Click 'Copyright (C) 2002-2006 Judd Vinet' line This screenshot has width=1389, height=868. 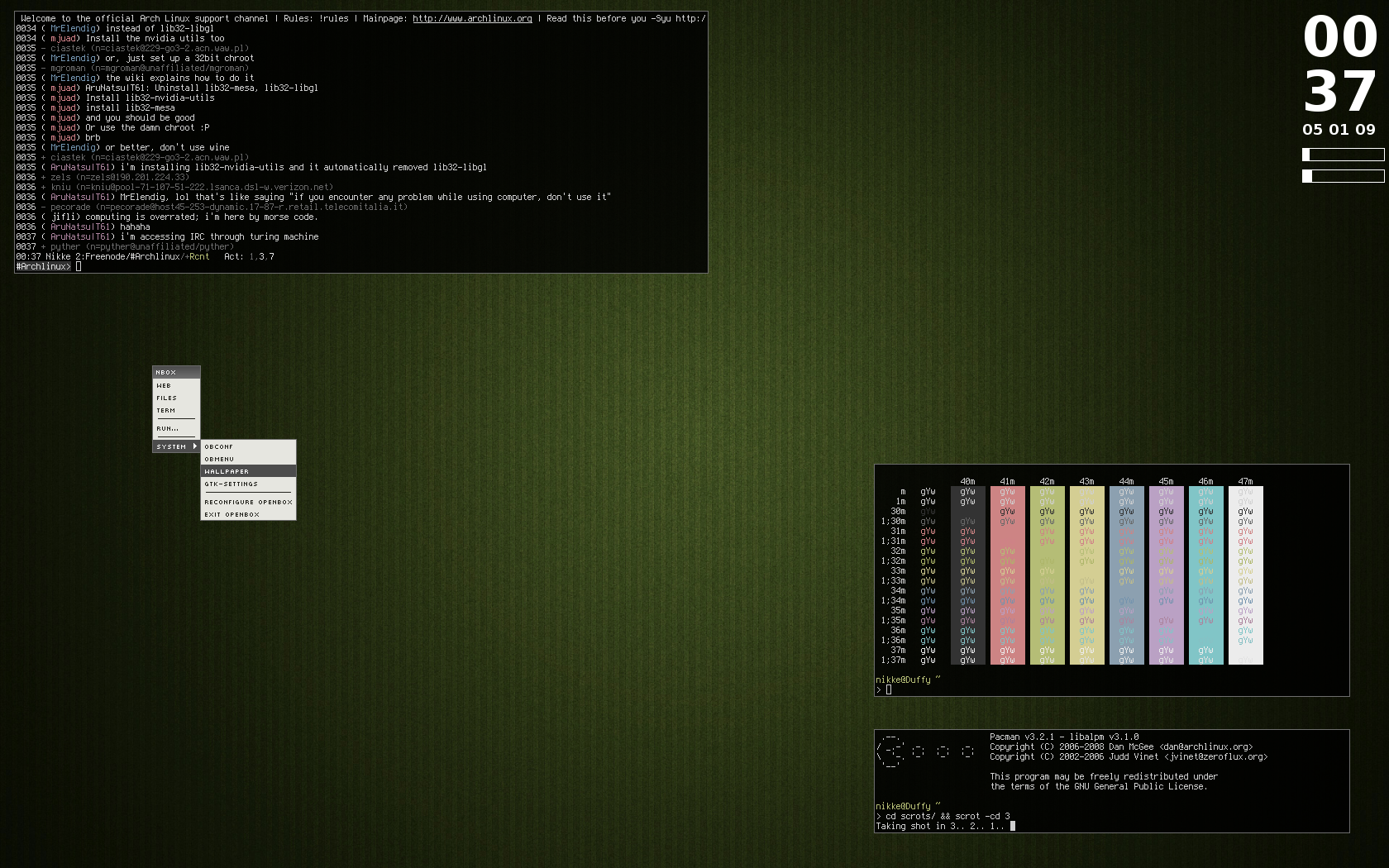point(1129,756)
